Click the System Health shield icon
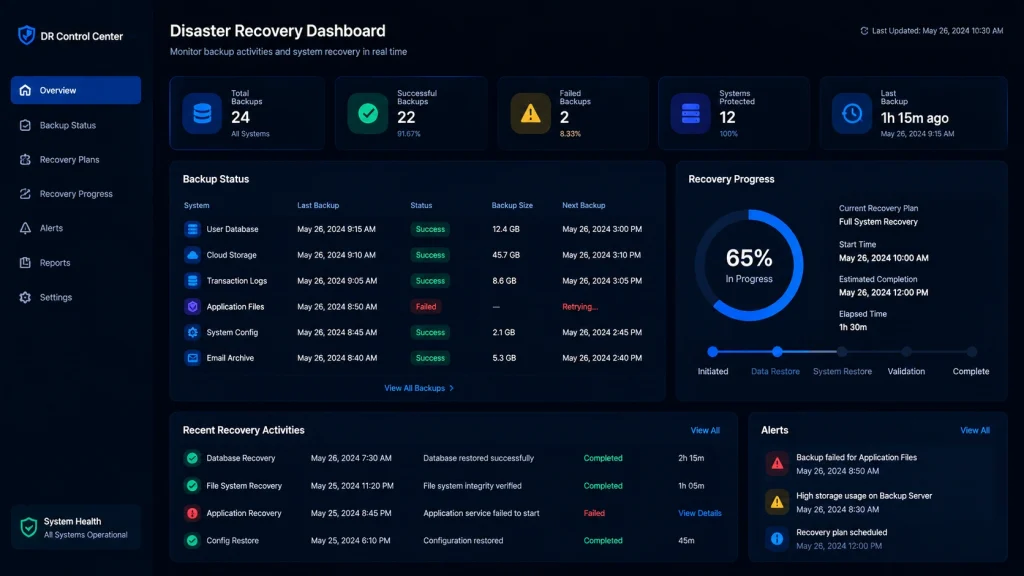1024x576 pixels. 29,527
